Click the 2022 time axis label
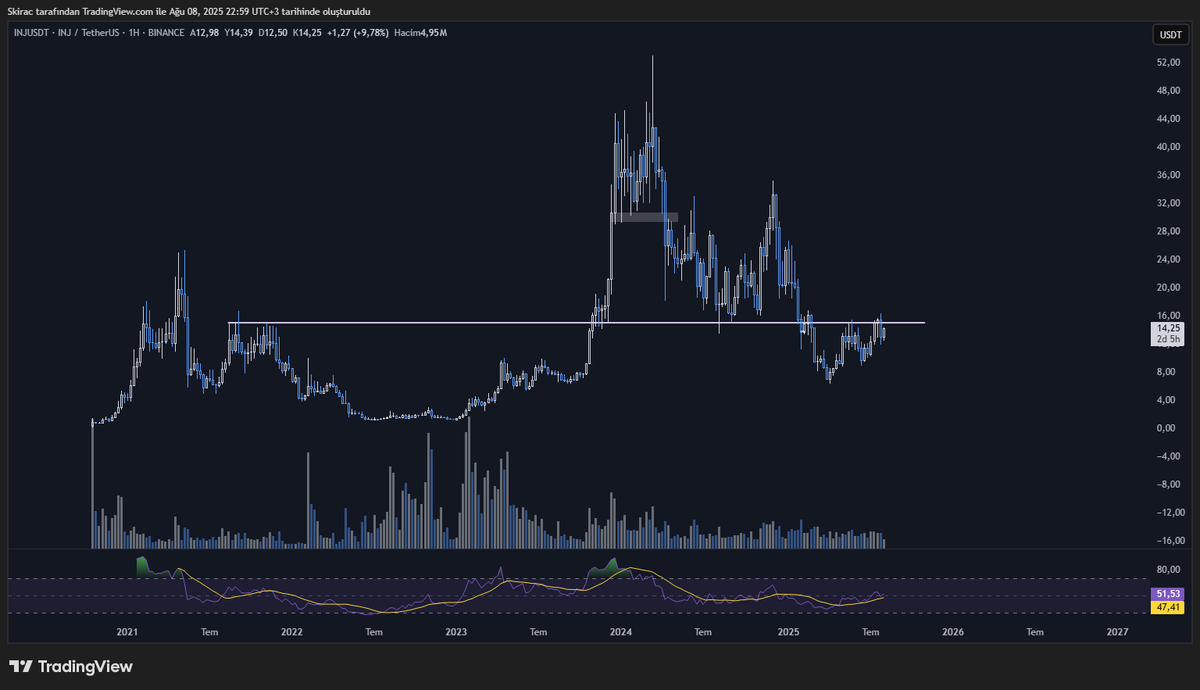 click(x=292, y=632)
